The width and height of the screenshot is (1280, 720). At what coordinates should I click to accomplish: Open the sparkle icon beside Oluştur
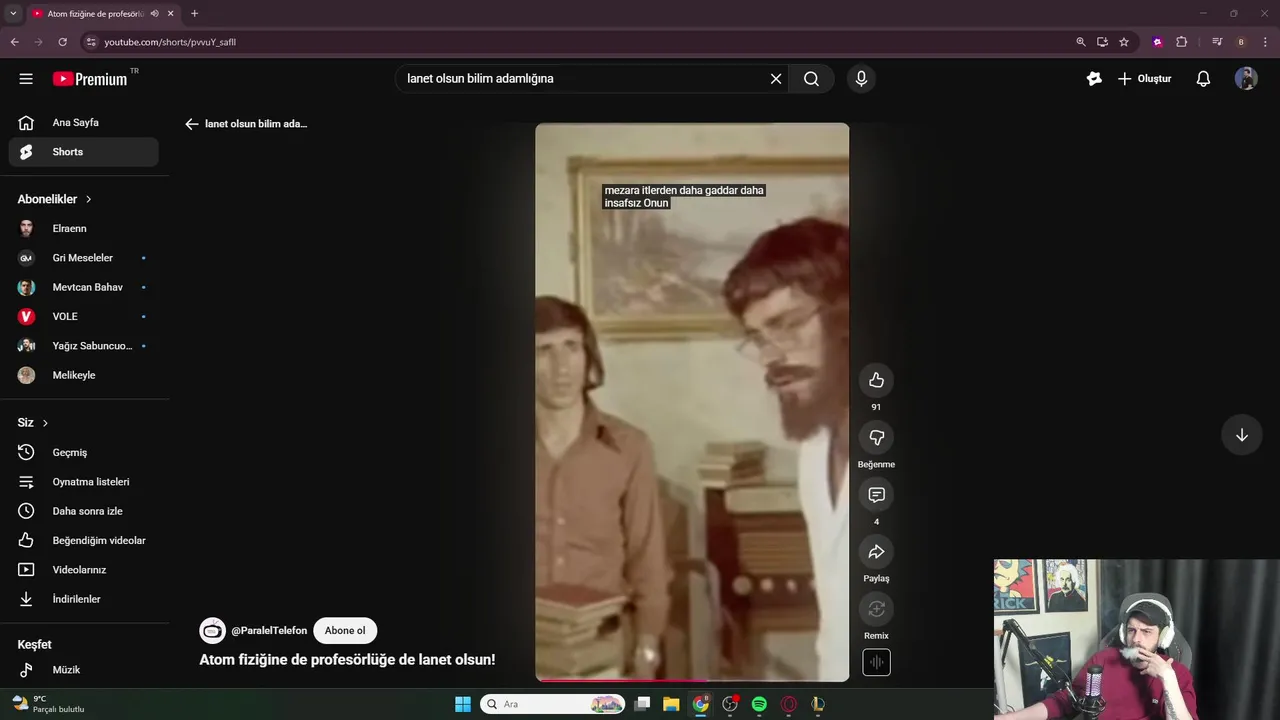point(1094,79)
